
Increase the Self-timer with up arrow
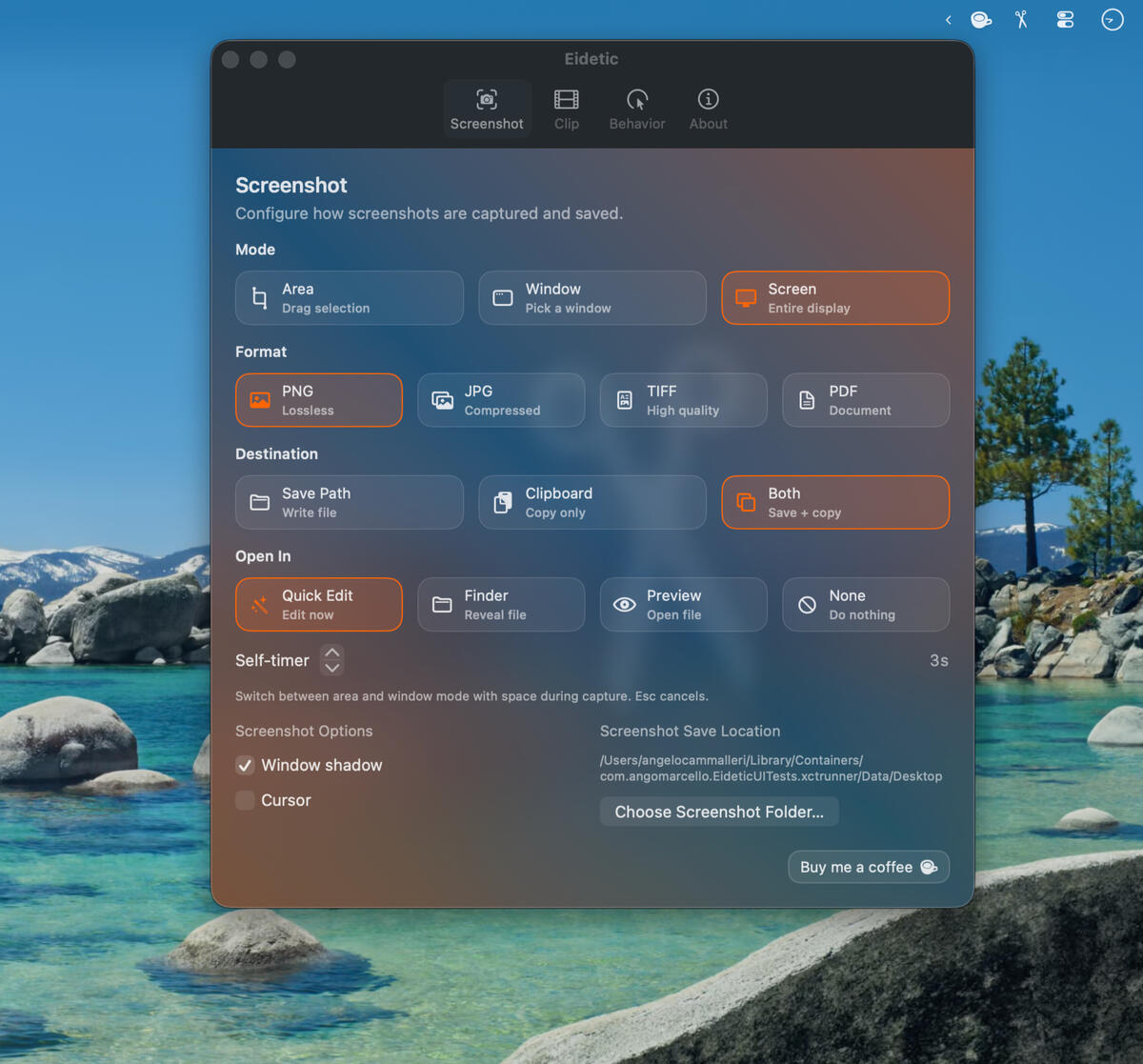pos(331,652)
